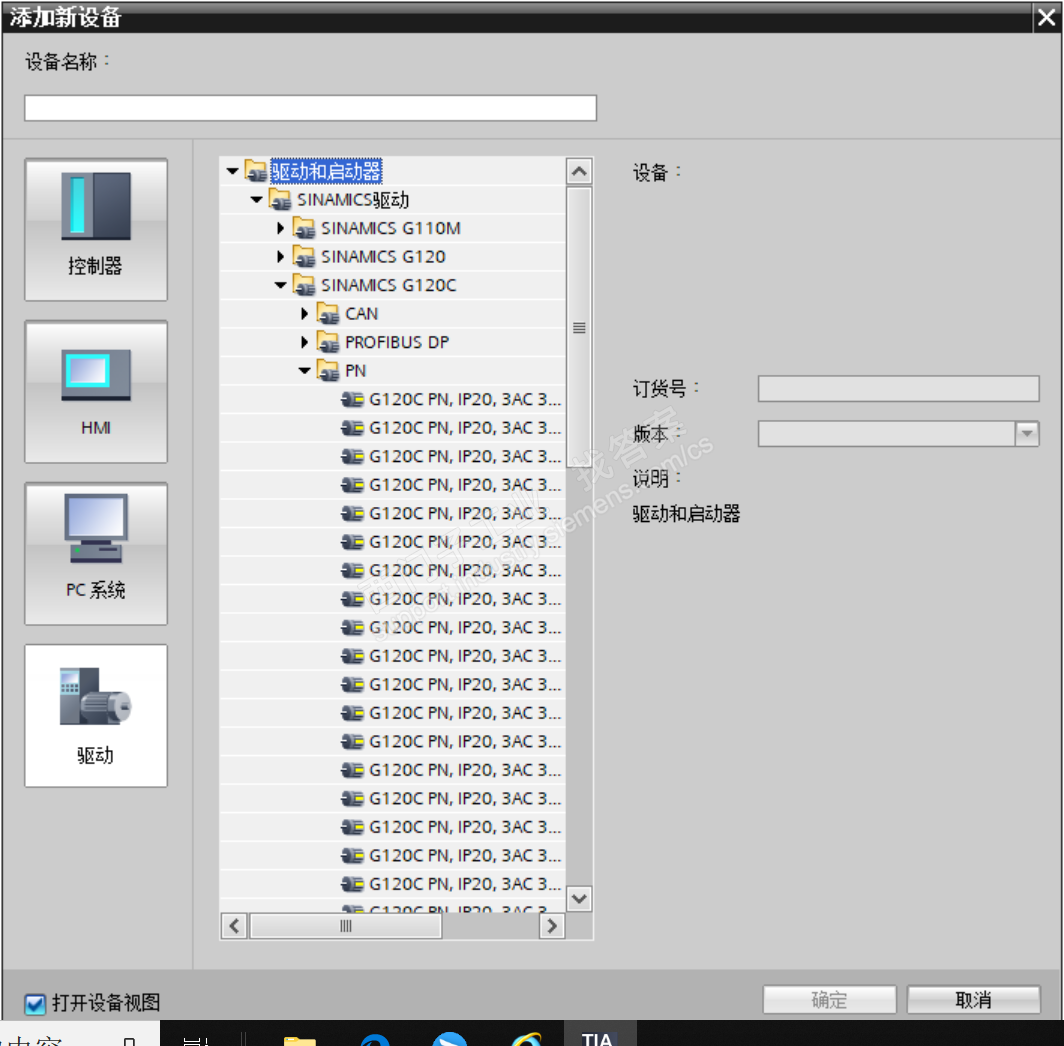
Task: Click the vertical scrollbar thumb in tree
Action: coord(579,328)
